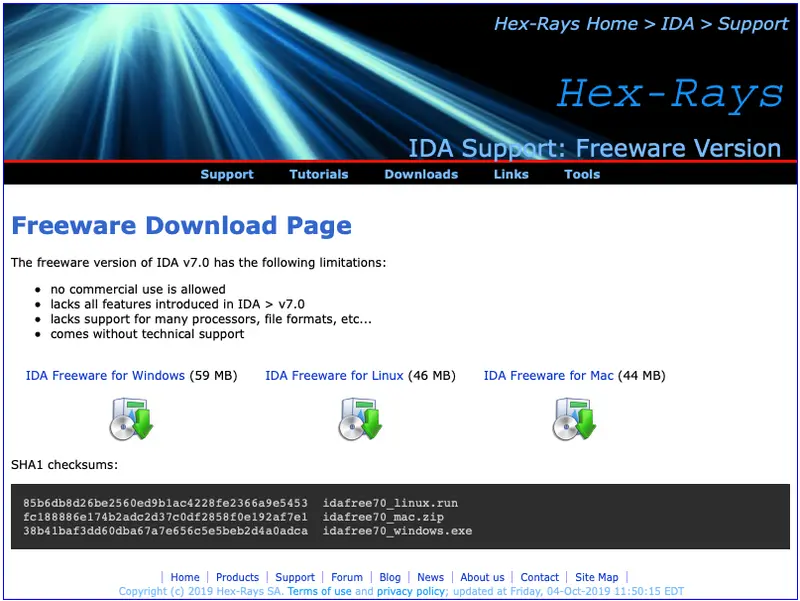Open the Tutorials navigation item
Viewport: 800px width, 601px height.
pyautogui.click(x=318, y=174)
